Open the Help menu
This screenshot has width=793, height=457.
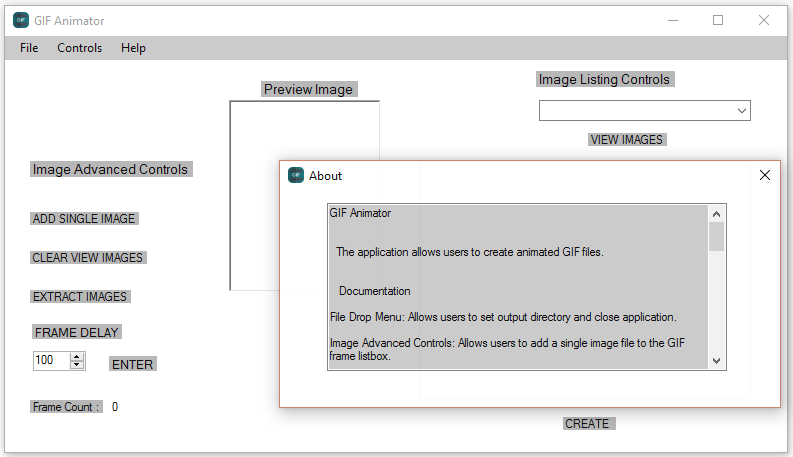tap(133, 48)
